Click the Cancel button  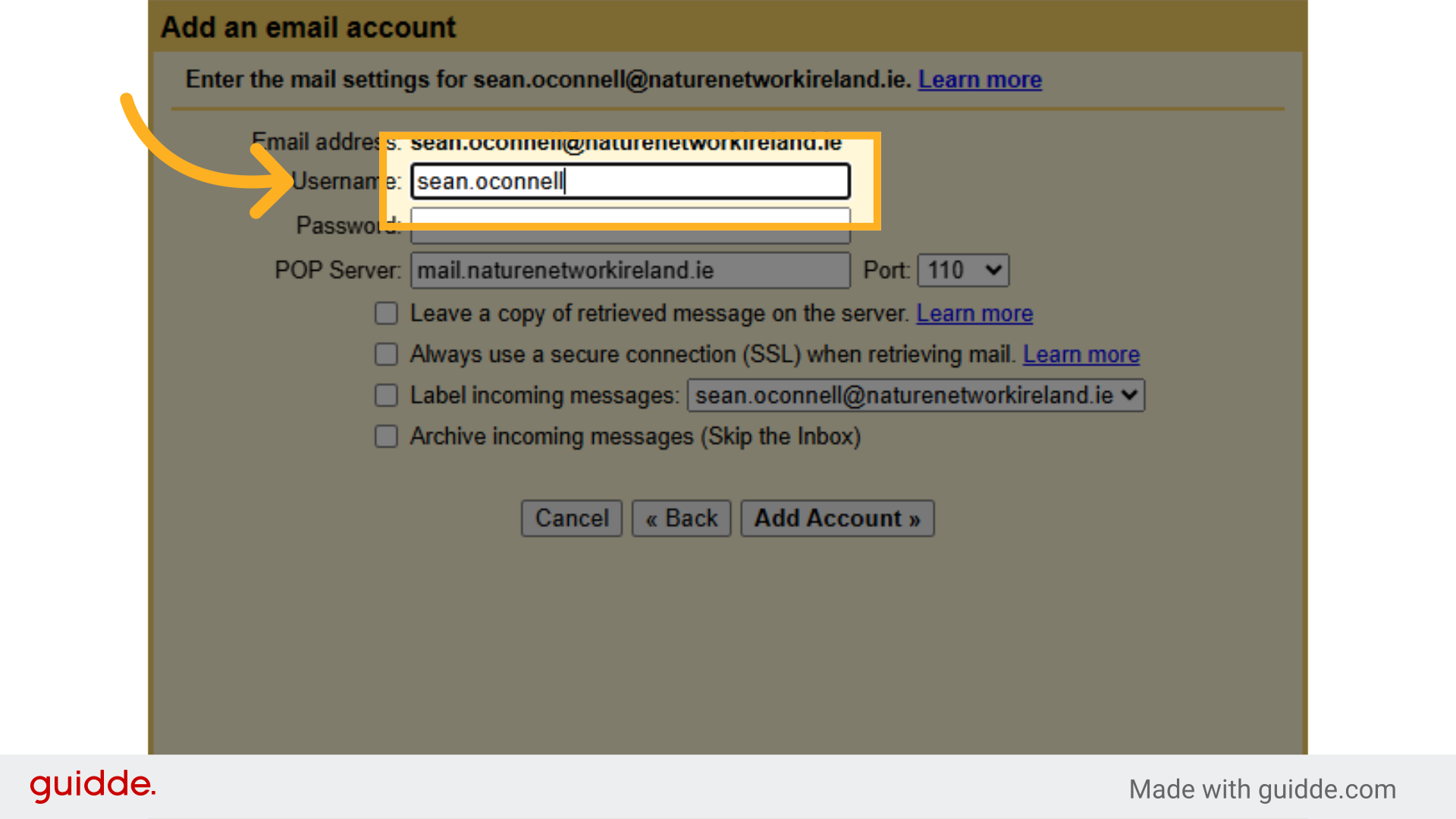pos(572,518)
